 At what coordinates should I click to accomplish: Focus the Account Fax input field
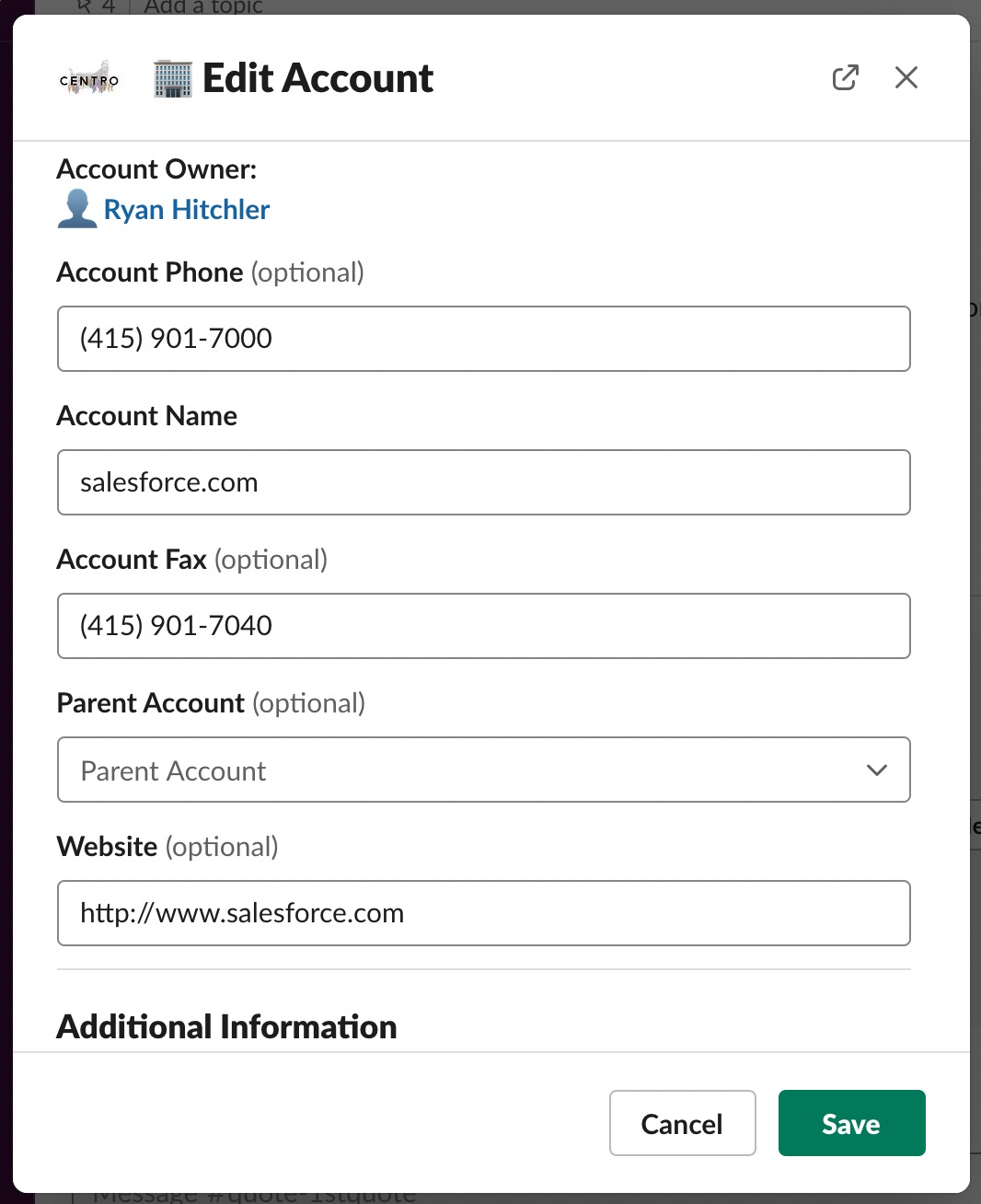point(484,626)
